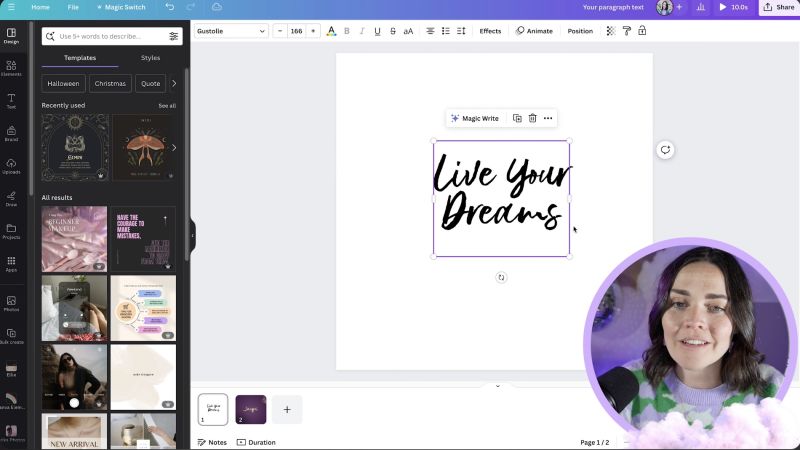Add collaborator with plus icon
The width and height of the screenshot is (800, 450).
tap(679, 7)
